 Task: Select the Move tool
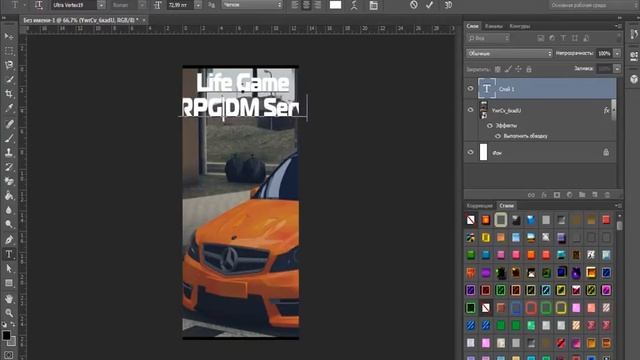[9, 36]
